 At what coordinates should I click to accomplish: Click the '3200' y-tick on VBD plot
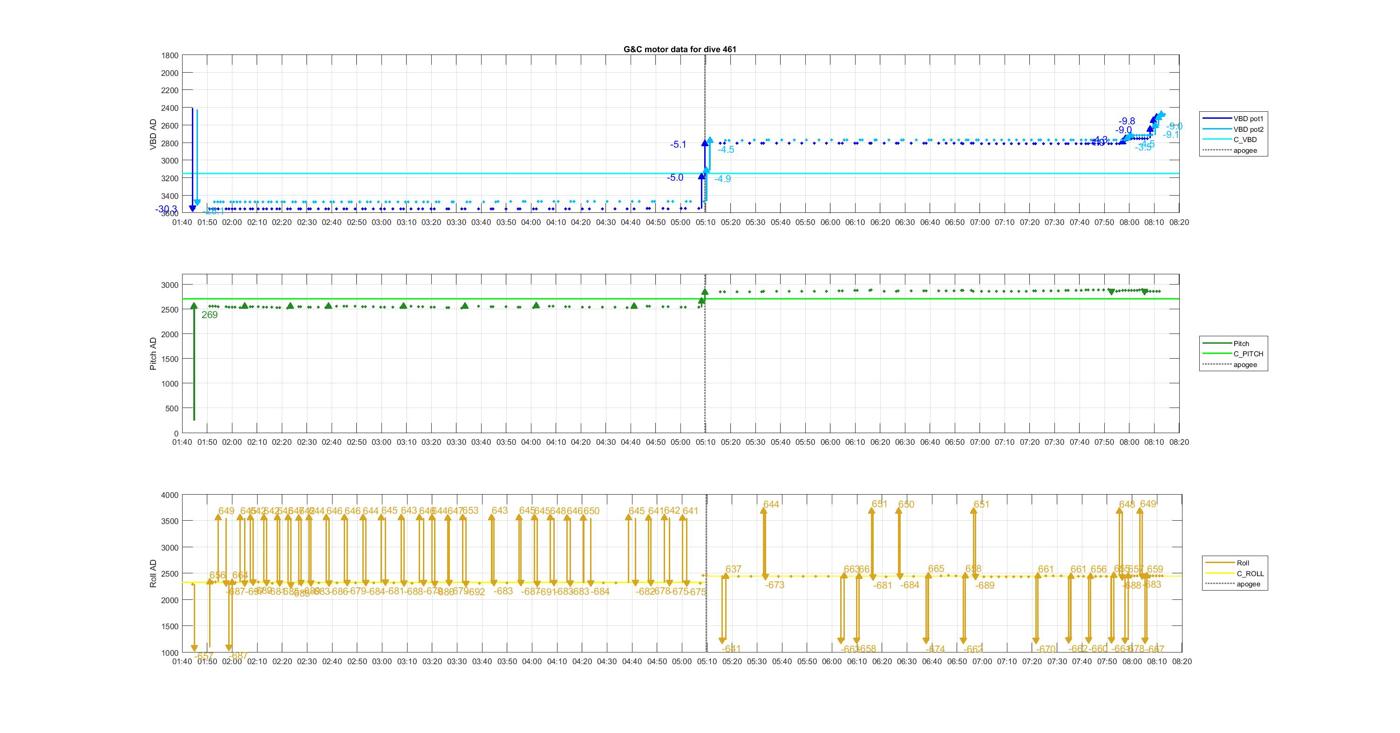point(170,178)
